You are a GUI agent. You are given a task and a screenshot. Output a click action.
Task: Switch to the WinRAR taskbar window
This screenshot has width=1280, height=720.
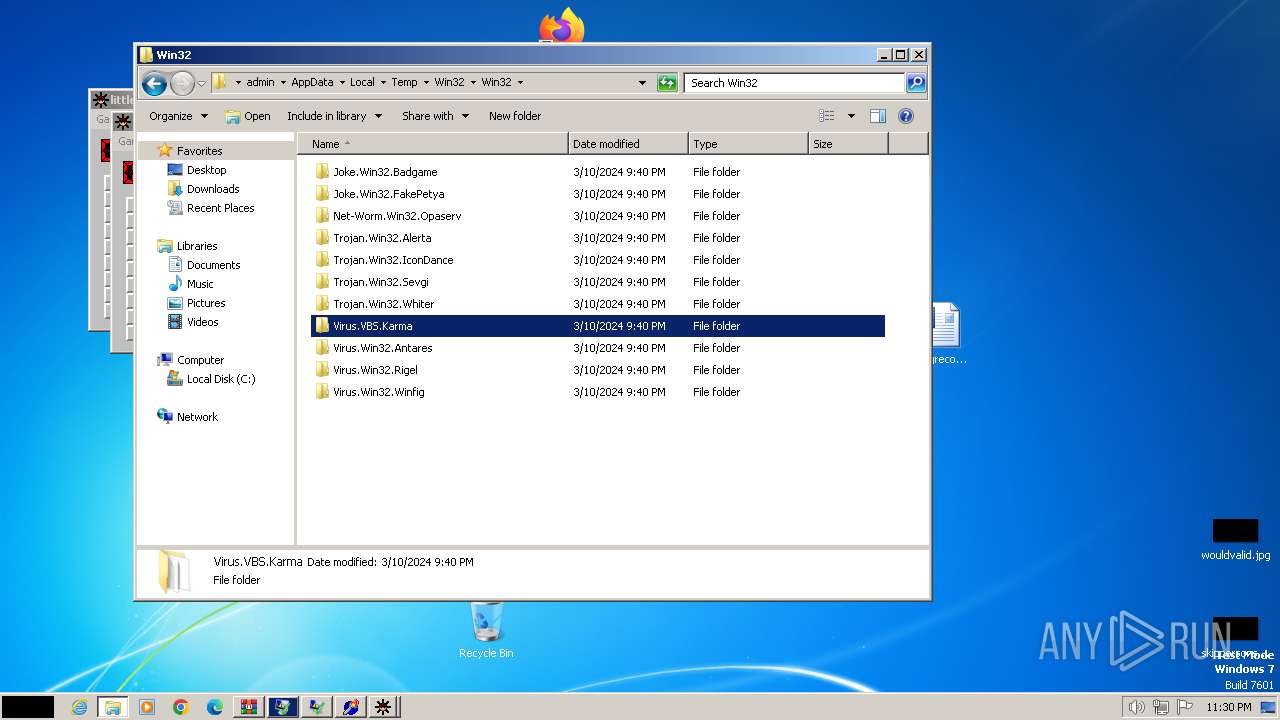(x=249, y=707)
